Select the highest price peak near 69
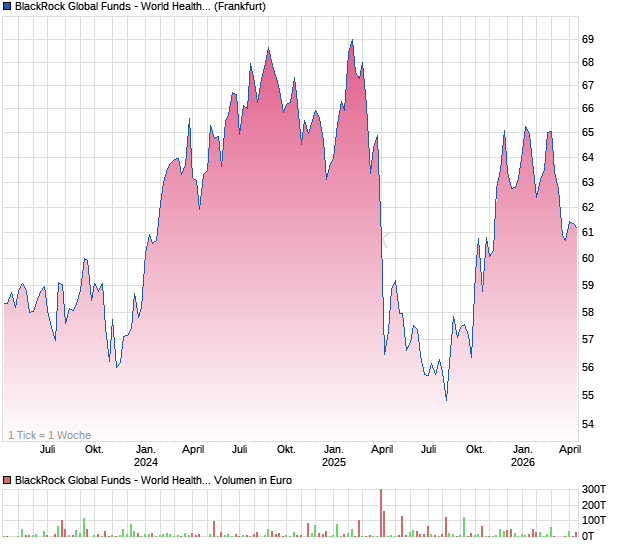This screenshot has width=620, height=546. click(x=351, y=41)
